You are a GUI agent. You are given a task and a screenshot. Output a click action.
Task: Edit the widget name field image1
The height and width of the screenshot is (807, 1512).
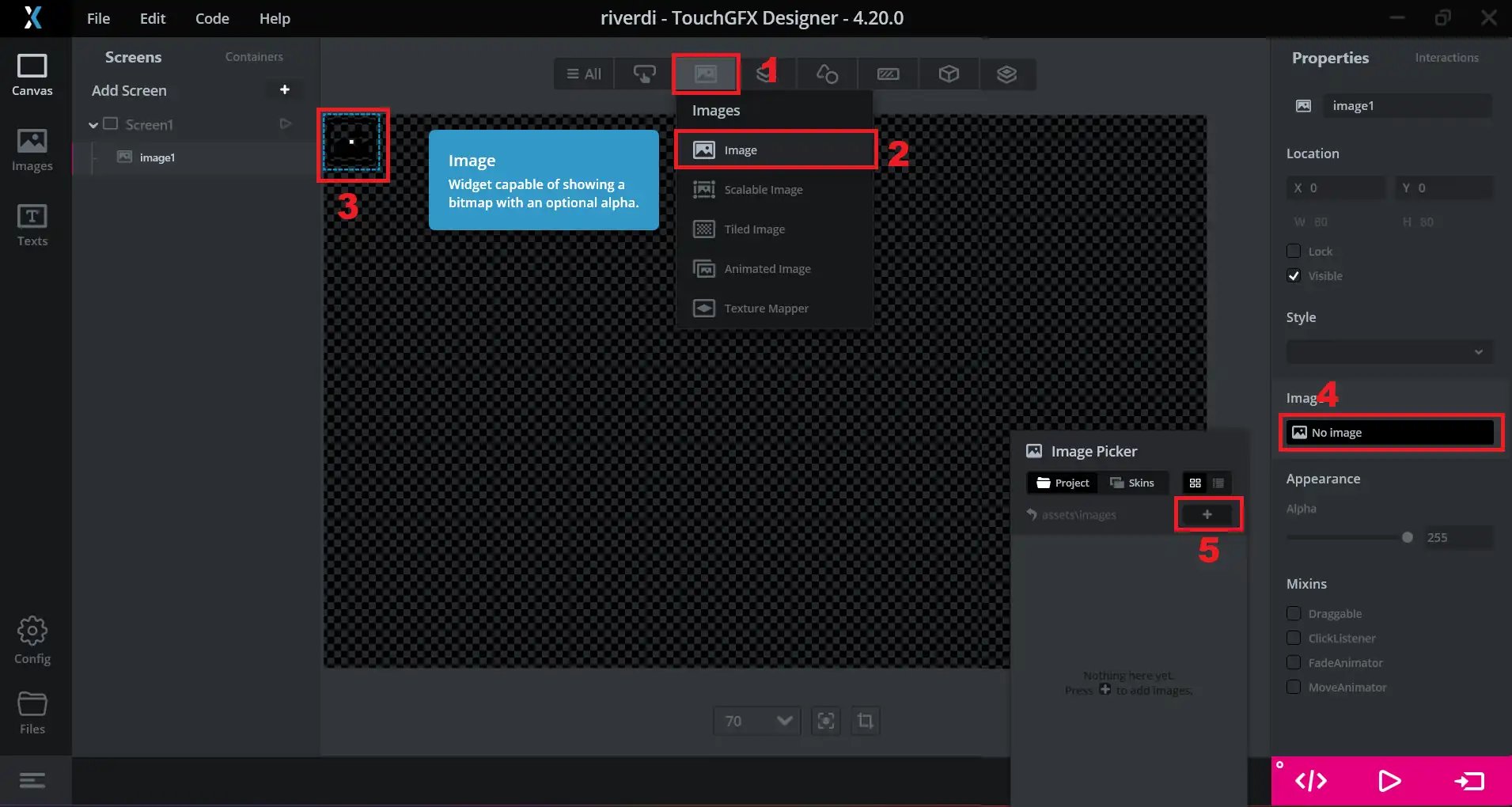(1408, 105)
